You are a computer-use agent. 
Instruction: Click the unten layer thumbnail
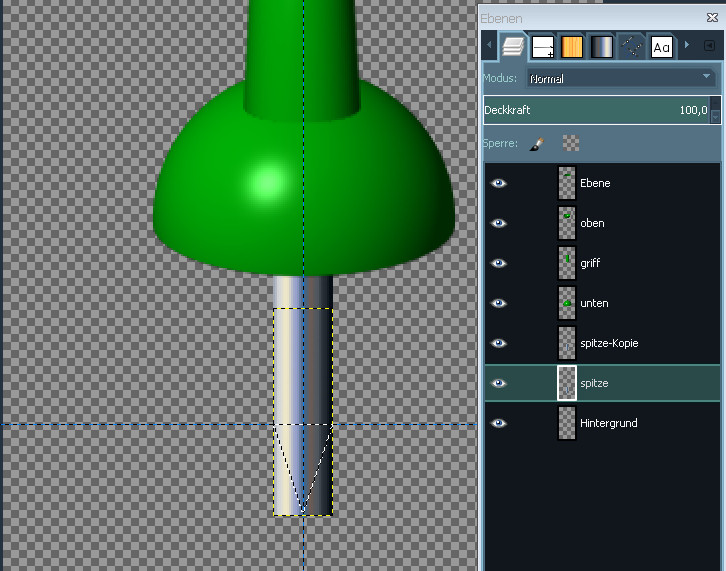click(x=567, y=303)
